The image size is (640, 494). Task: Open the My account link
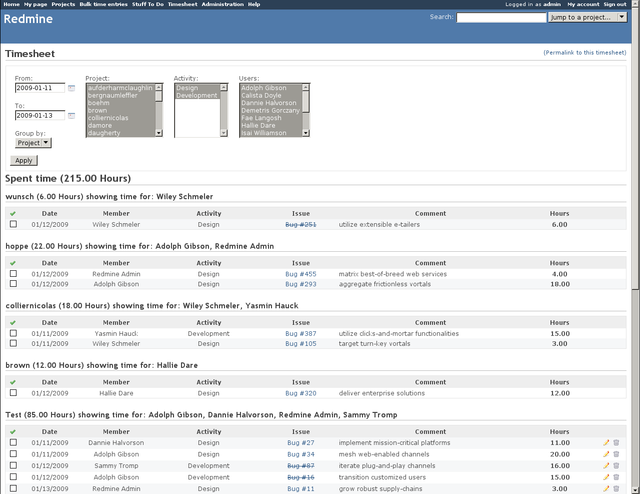point(583,4)
